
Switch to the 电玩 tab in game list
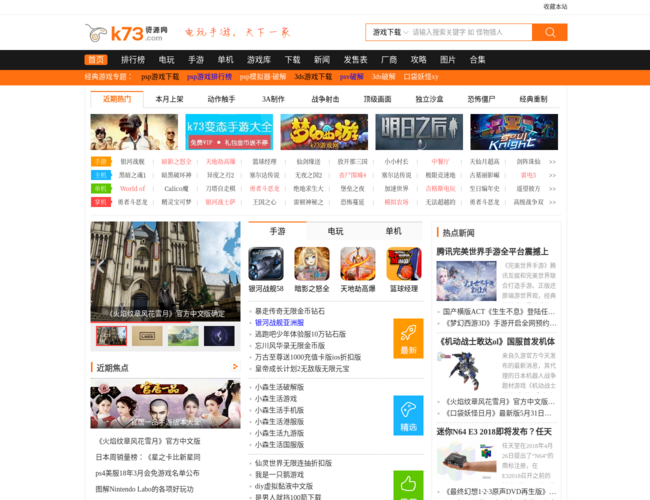(335, 231)
